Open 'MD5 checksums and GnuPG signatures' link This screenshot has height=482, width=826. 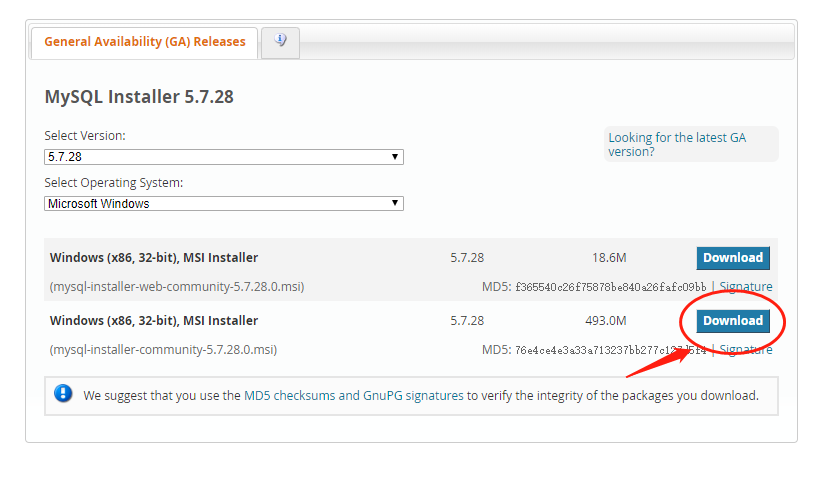pos(353,396)
